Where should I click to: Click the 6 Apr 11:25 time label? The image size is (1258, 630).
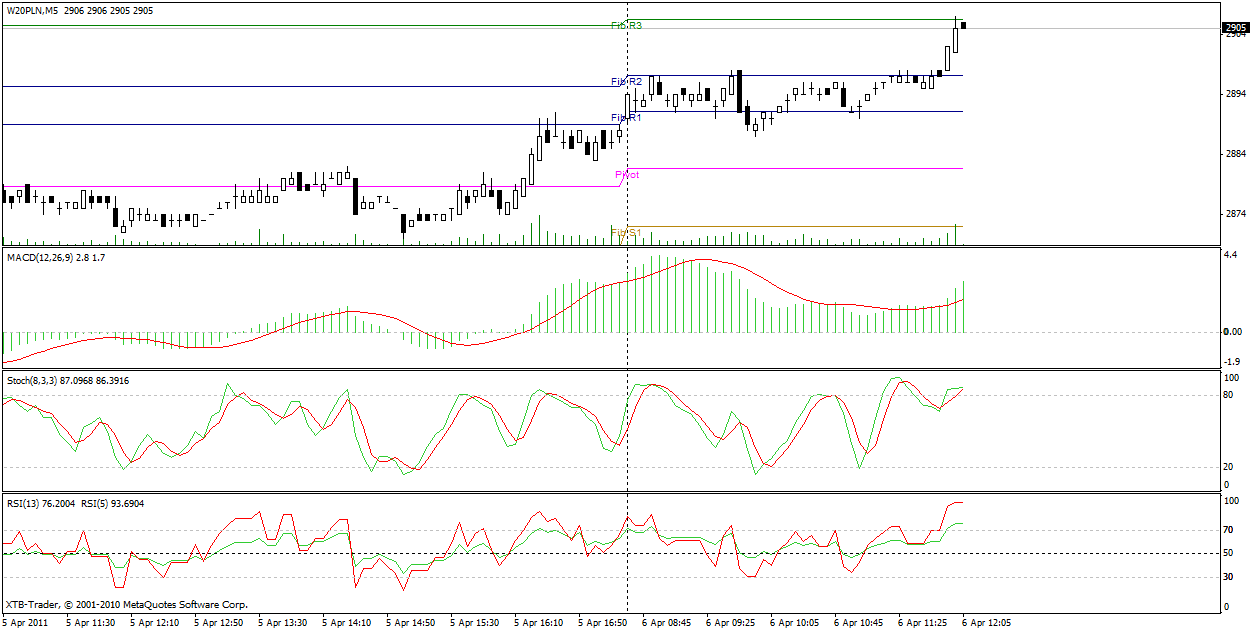point(922,621)
